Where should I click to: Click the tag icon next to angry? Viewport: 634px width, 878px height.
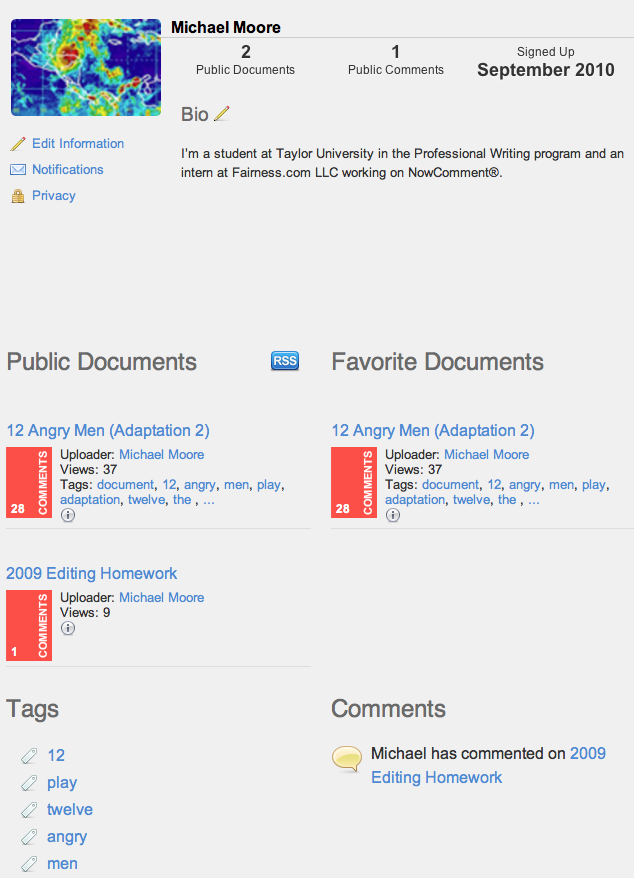pos(29,837)
